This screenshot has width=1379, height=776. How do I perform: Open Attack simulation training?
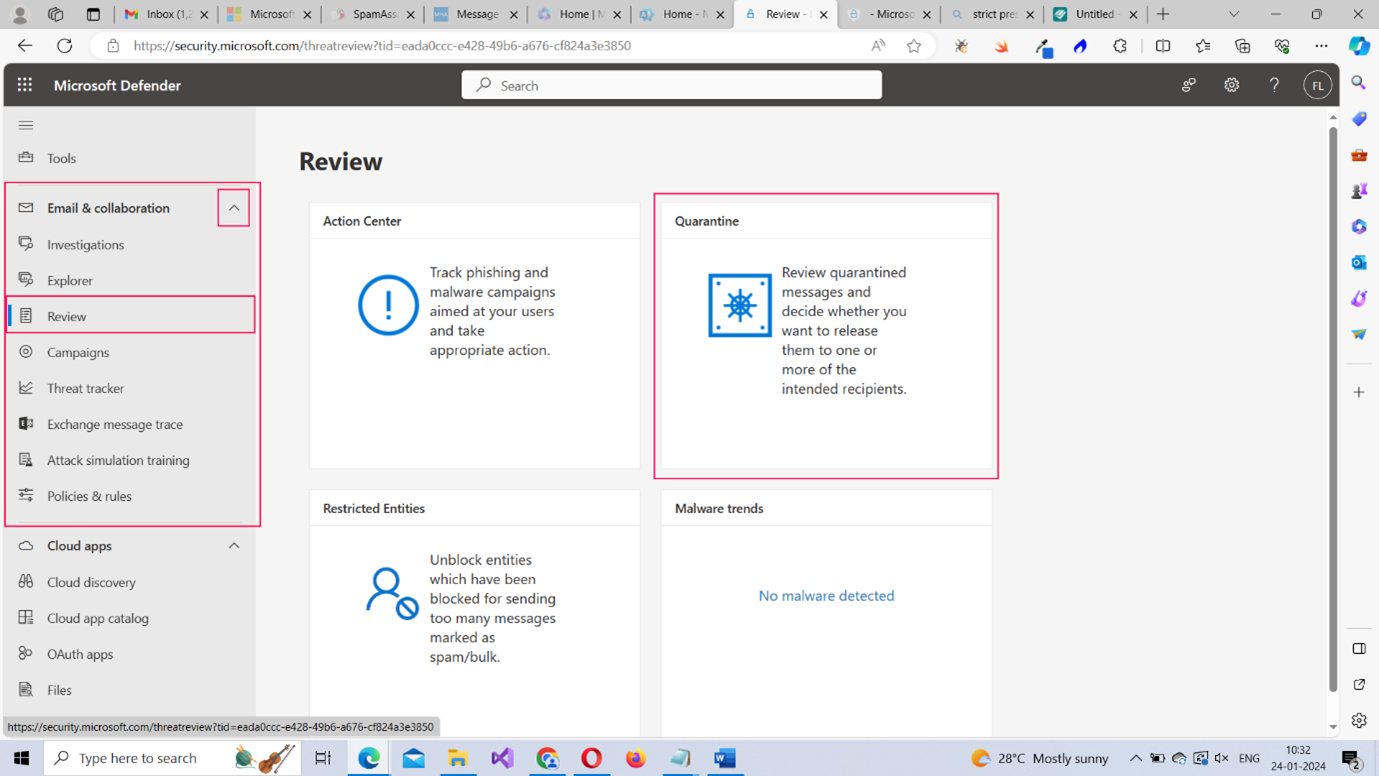[x=118, y=460]
